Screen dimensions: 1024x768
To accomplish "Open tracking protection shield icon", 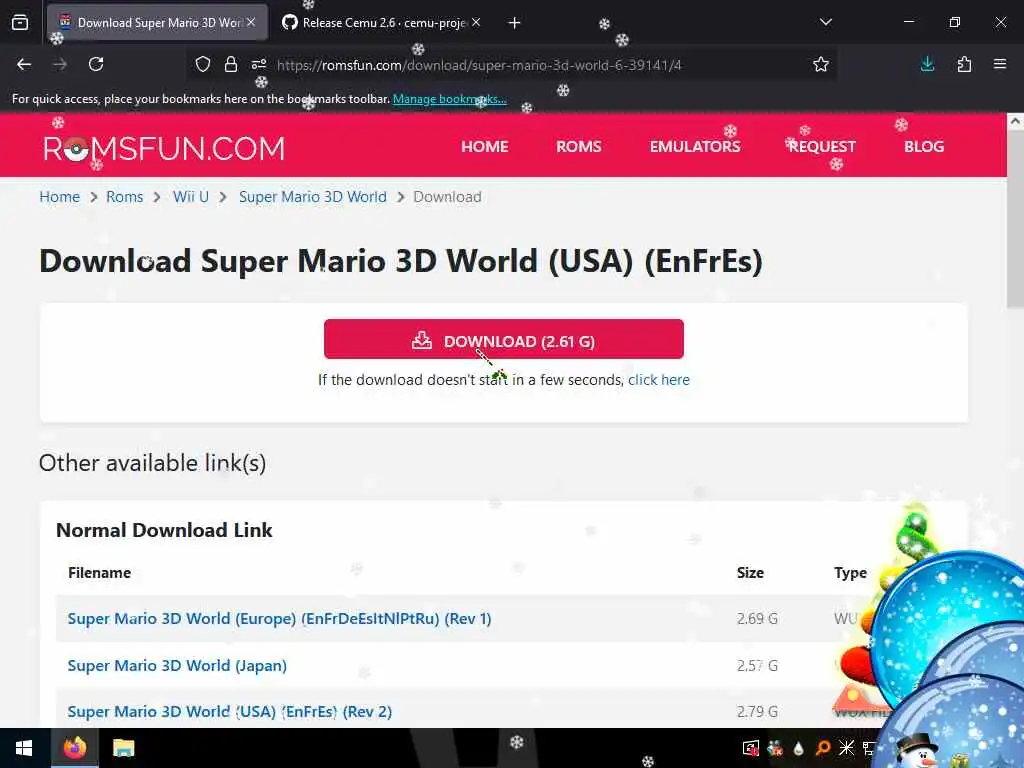I will click(203, 64).
